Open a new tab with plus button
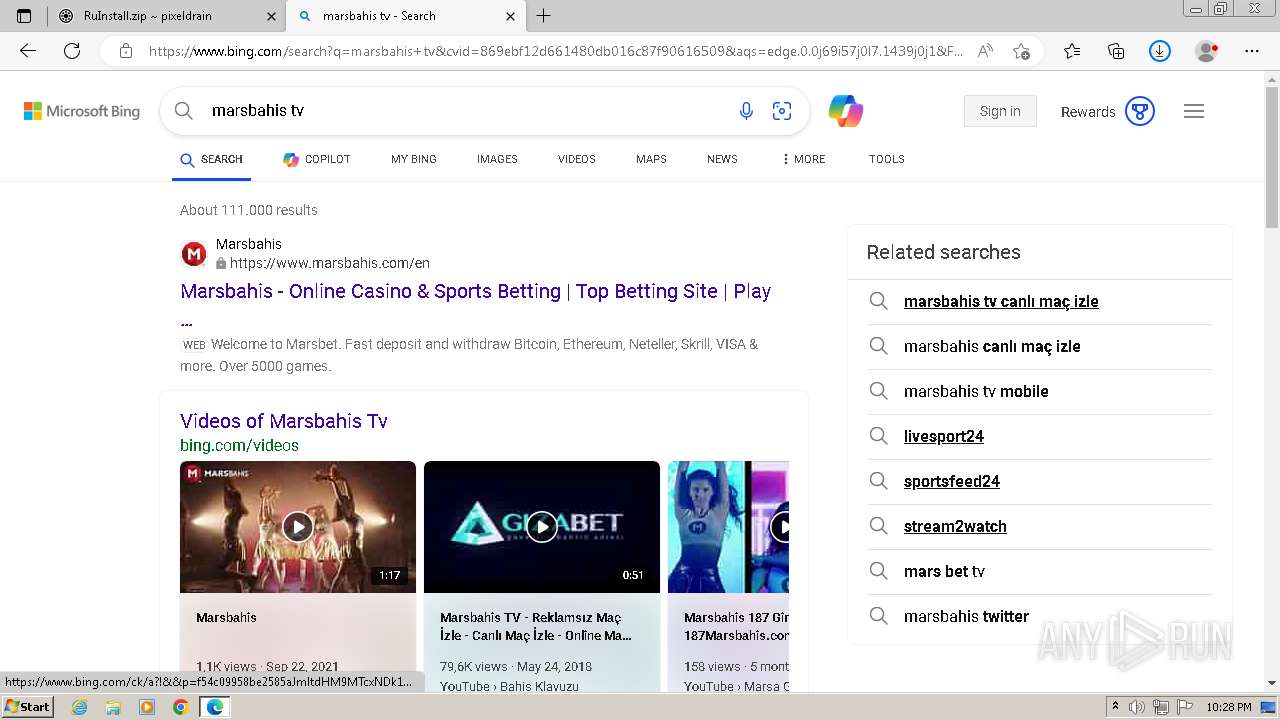 coord(544,16)
